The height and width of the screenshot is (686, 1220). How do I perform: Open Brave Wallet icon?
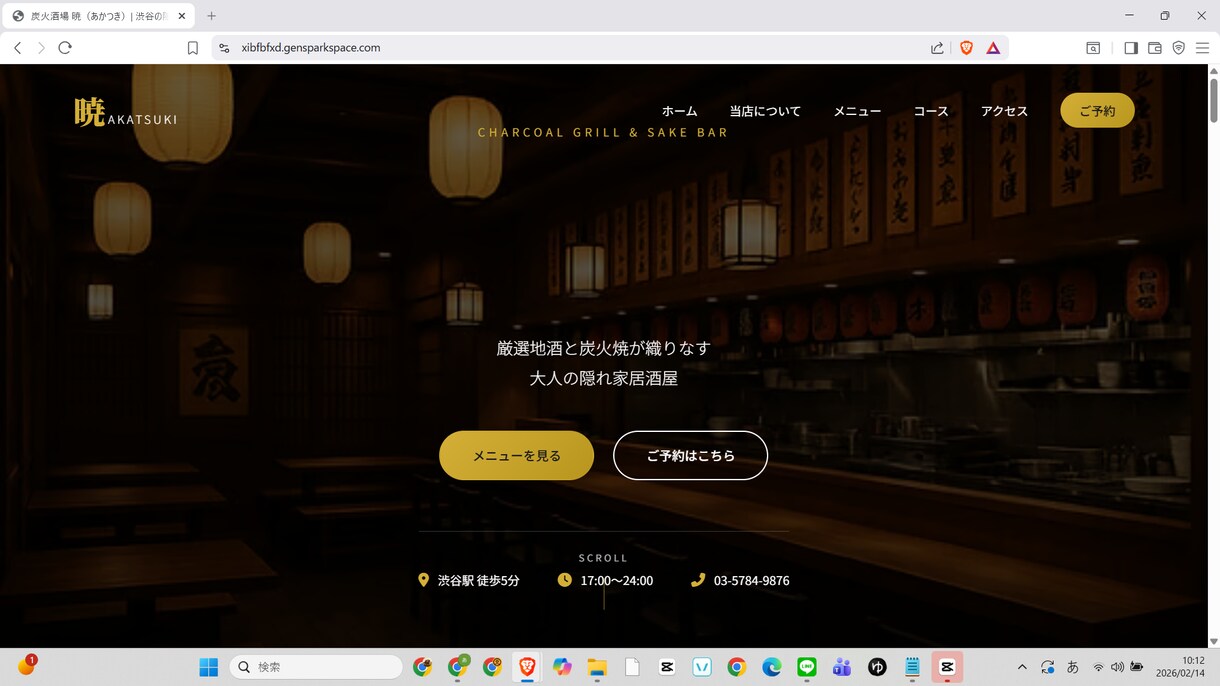(x=1155, y=48)
